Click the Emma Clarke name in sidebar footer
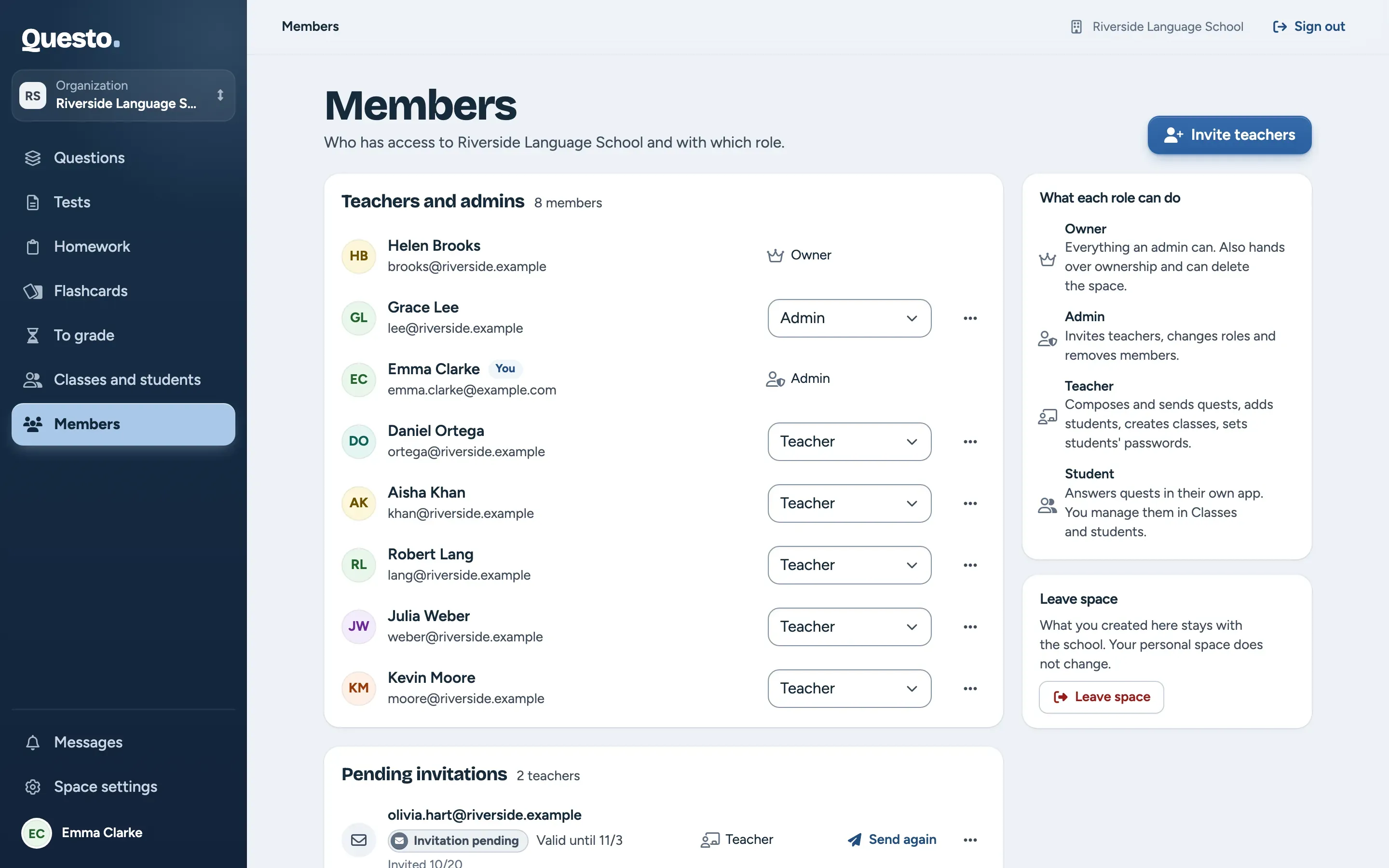 click(102, 833)
